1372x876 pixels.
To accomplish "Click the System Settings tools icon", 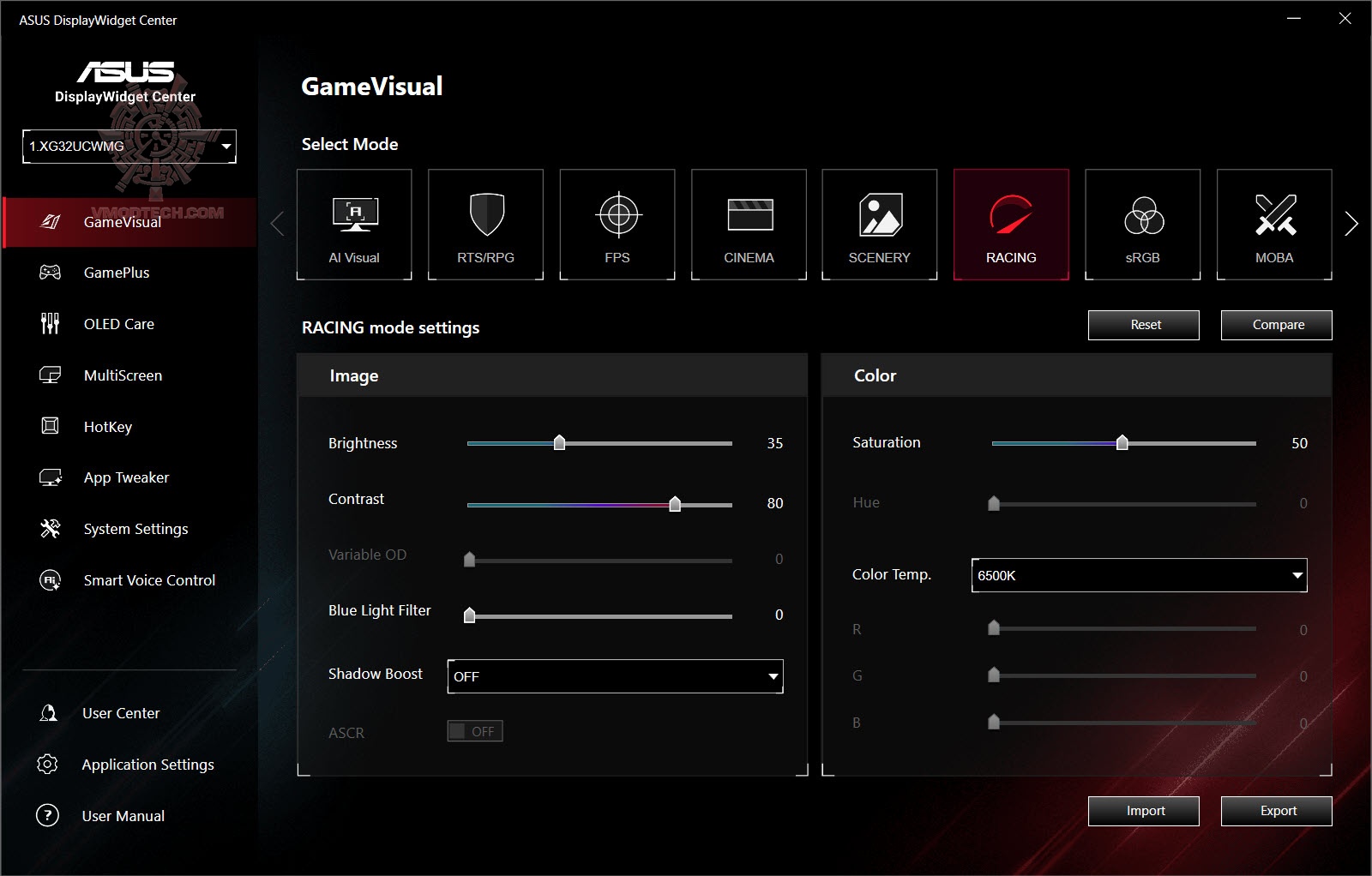I will pos(51,529).
